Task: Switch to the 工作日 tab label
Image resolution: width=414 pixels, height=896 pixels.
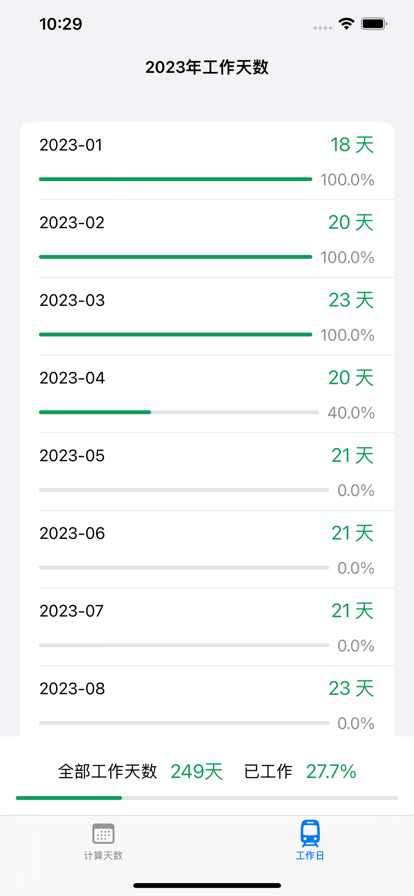Action: (x=310, y=855)
